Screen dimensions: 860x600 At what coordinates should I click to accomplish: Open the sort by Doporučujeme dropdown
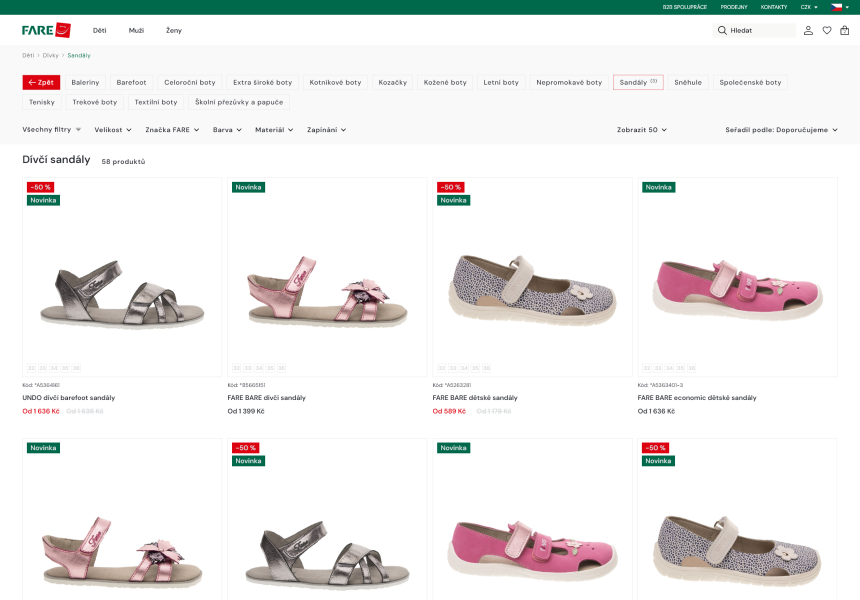[781, 130]
